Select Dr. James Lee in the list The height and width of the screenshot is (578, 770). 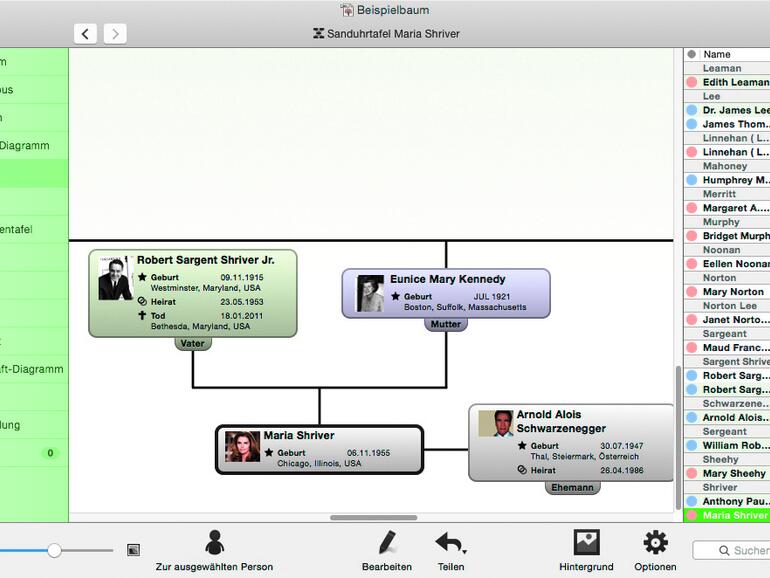pyautogui.click(x=727, y=110)
